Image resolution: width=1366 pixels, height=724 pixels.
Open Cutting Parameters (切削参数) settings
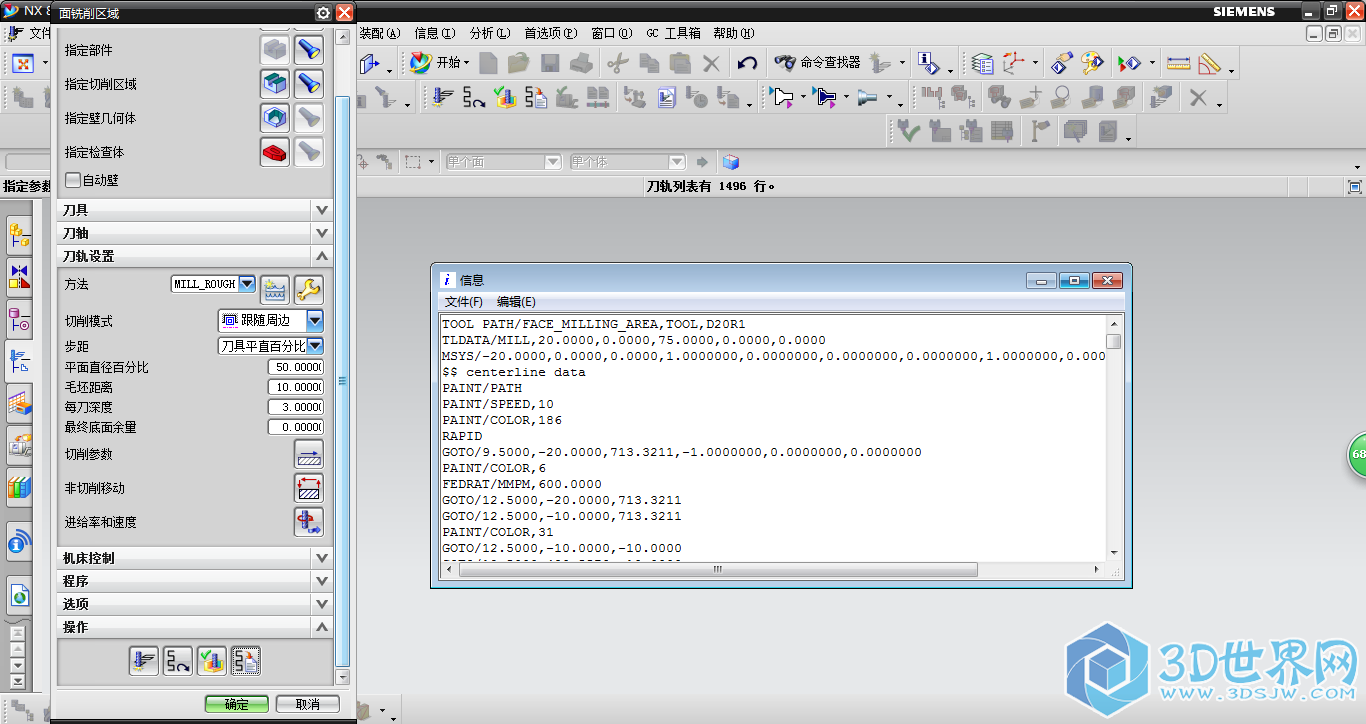pyautogui.click(x=308, y=454)
